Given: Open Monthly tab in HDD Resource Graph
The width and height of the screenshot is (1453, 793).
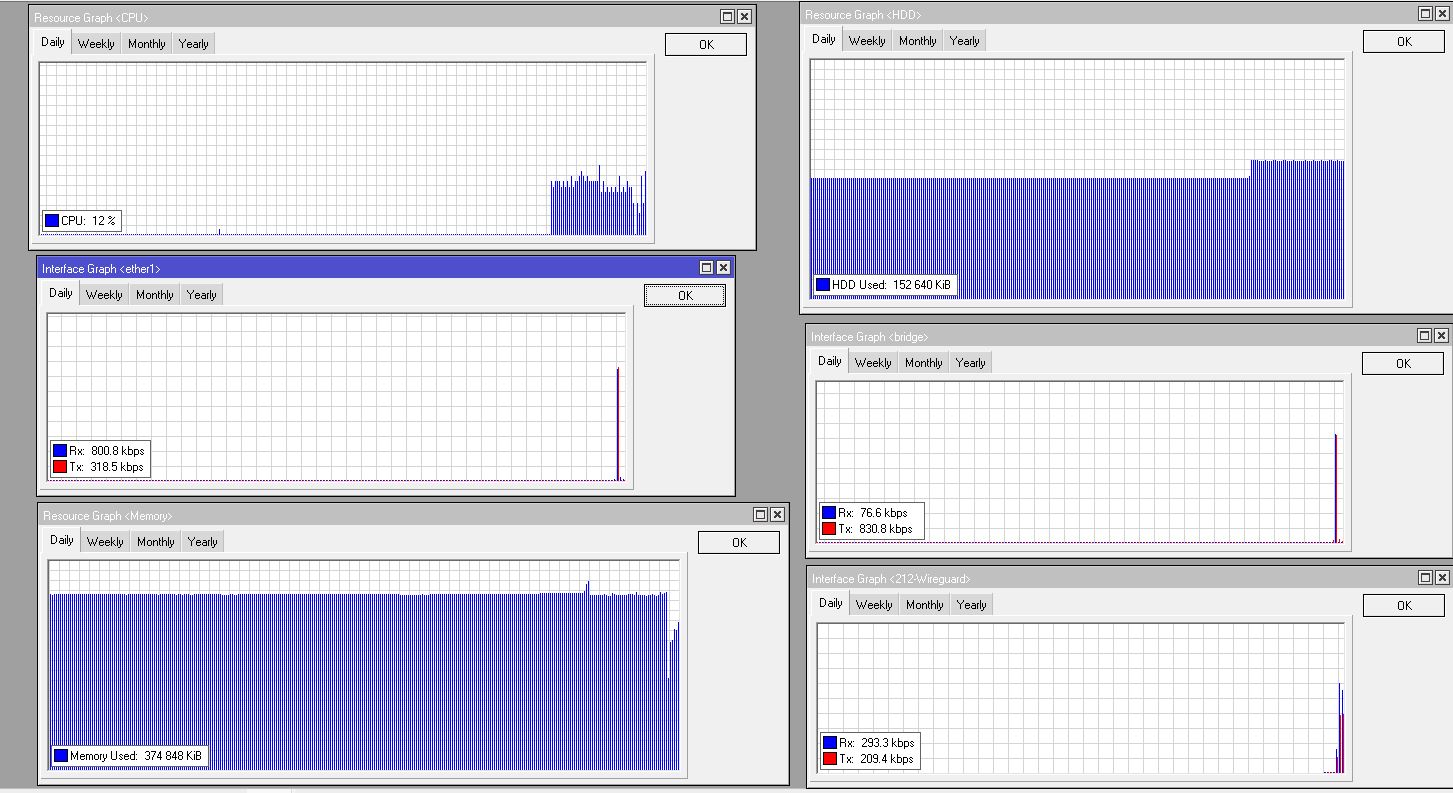Looking at the screenshot, I should tap(918, 41).
